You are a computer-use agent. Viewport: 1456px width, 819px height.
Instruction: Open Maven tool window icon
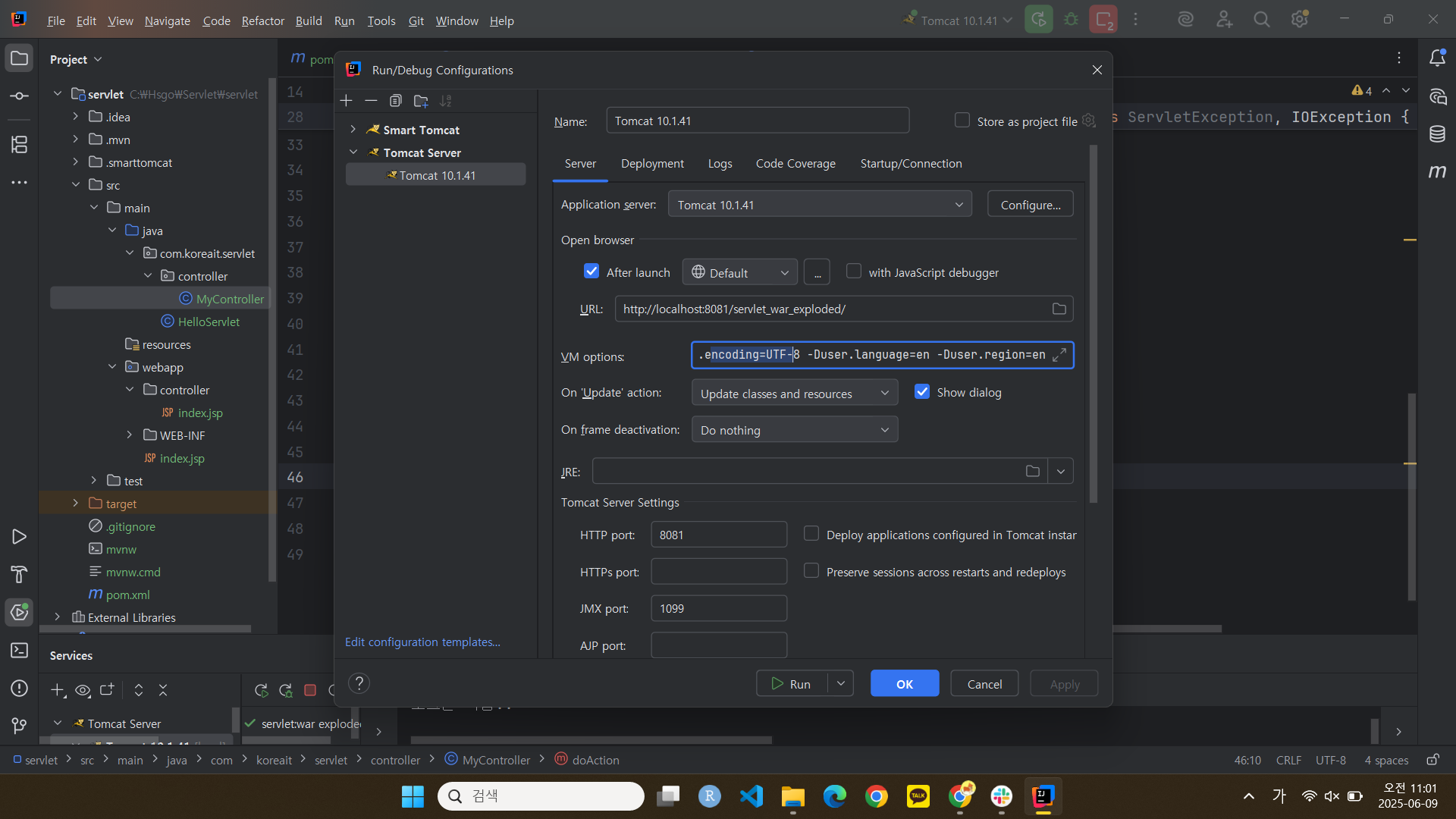(x=1437, y=172)
